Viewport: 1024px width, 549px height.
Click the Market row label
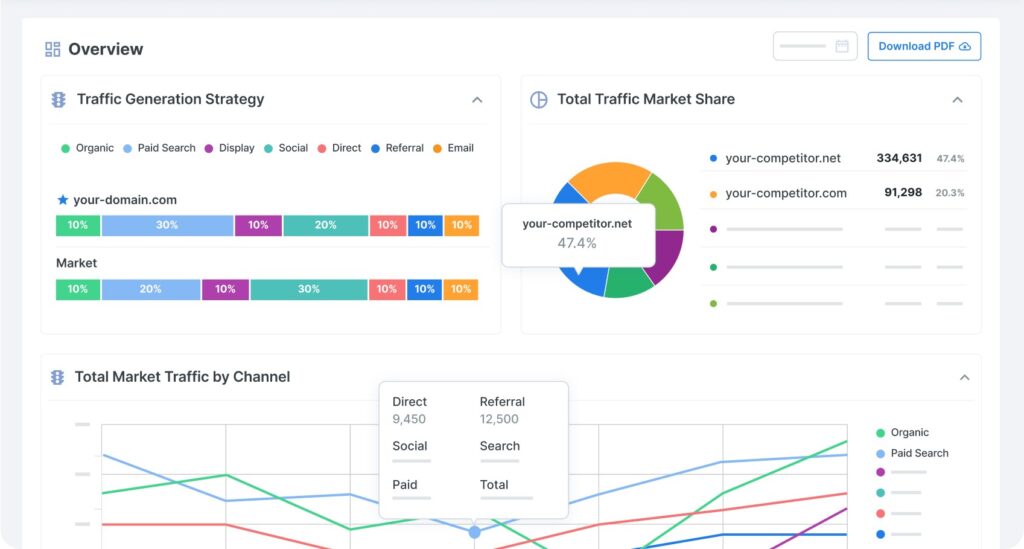click(x=76, y=263)
